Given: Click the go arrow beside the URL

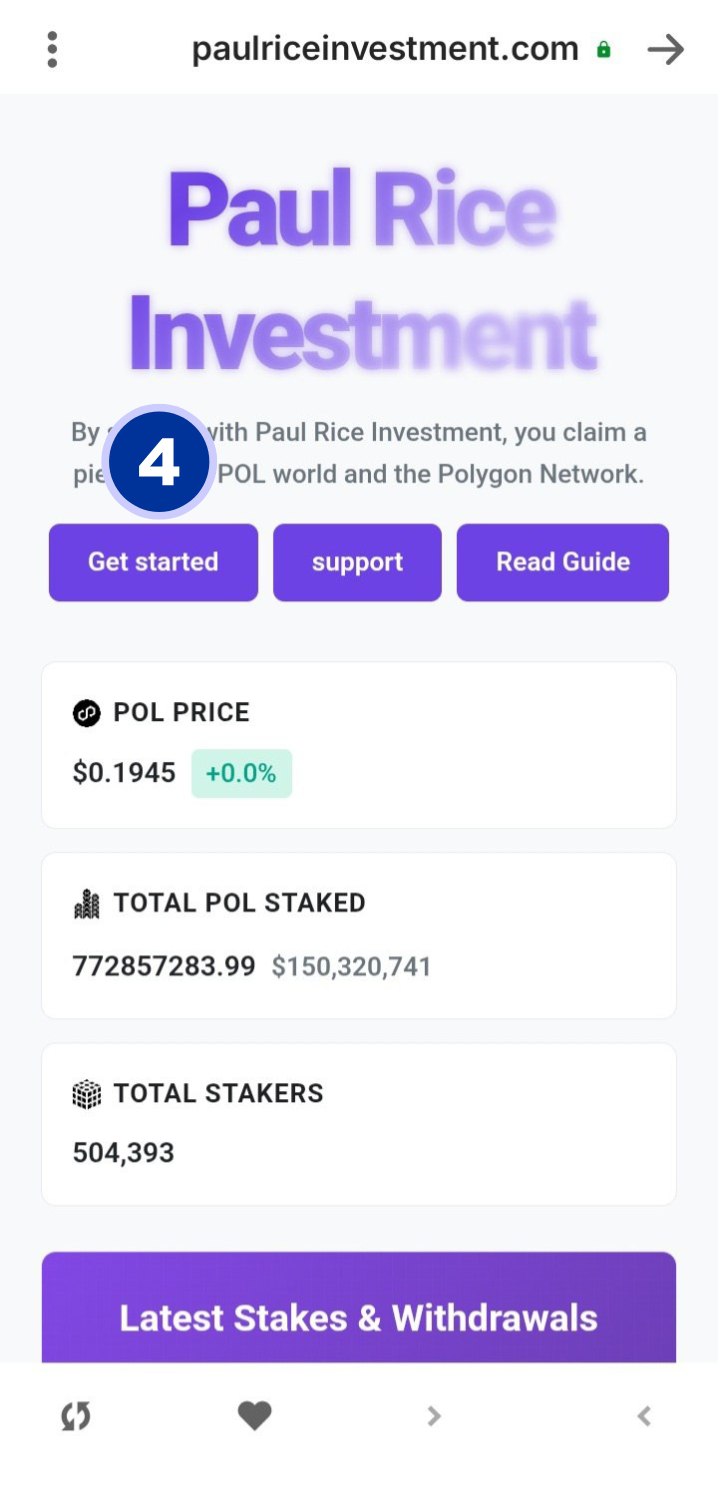Looking at the screenshot, I should pyautogui.click(x=665, y=49).
